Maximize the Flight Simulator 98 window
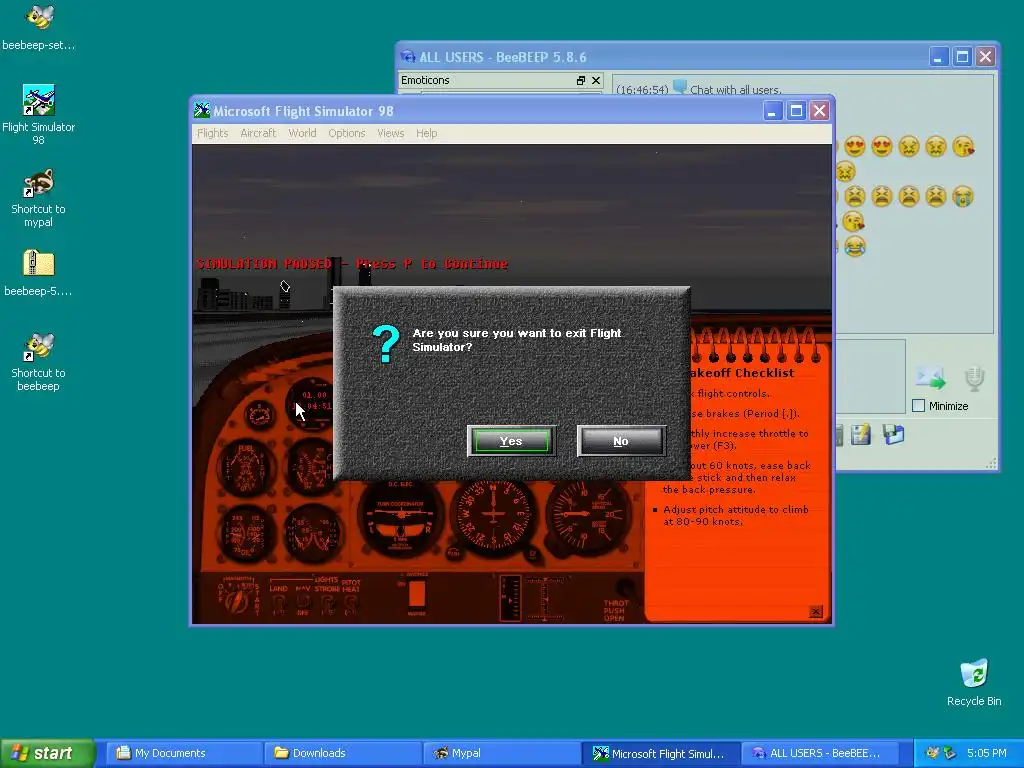 [x=796, y=110]
